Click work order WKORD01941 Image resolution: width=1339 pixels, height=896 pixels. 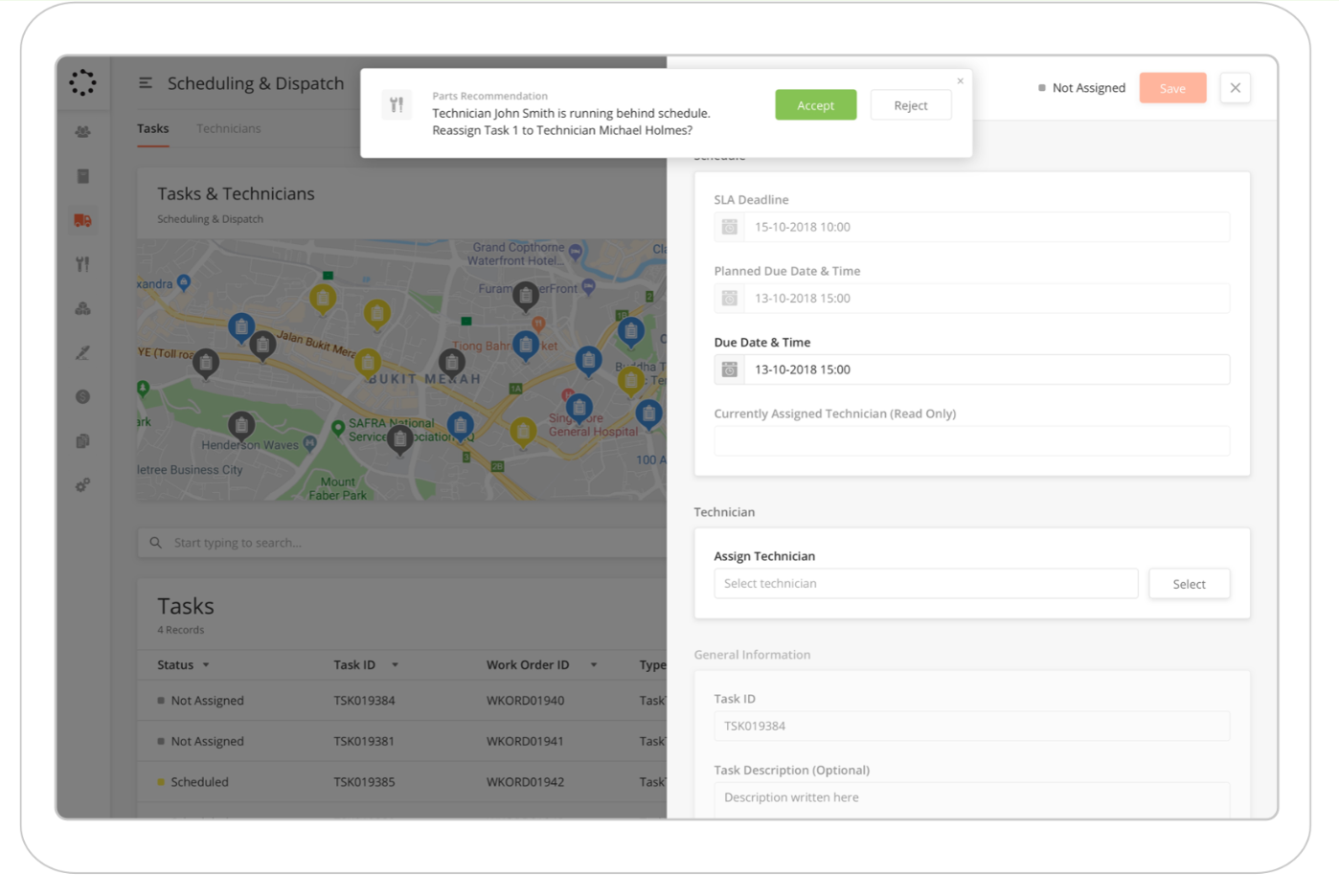pos(525,741)
